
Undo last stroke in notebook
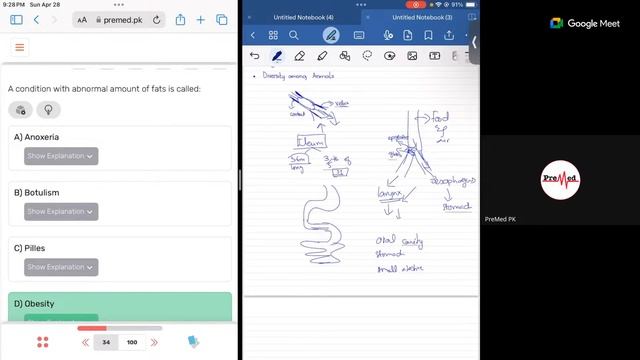click(x=254, y=56)
